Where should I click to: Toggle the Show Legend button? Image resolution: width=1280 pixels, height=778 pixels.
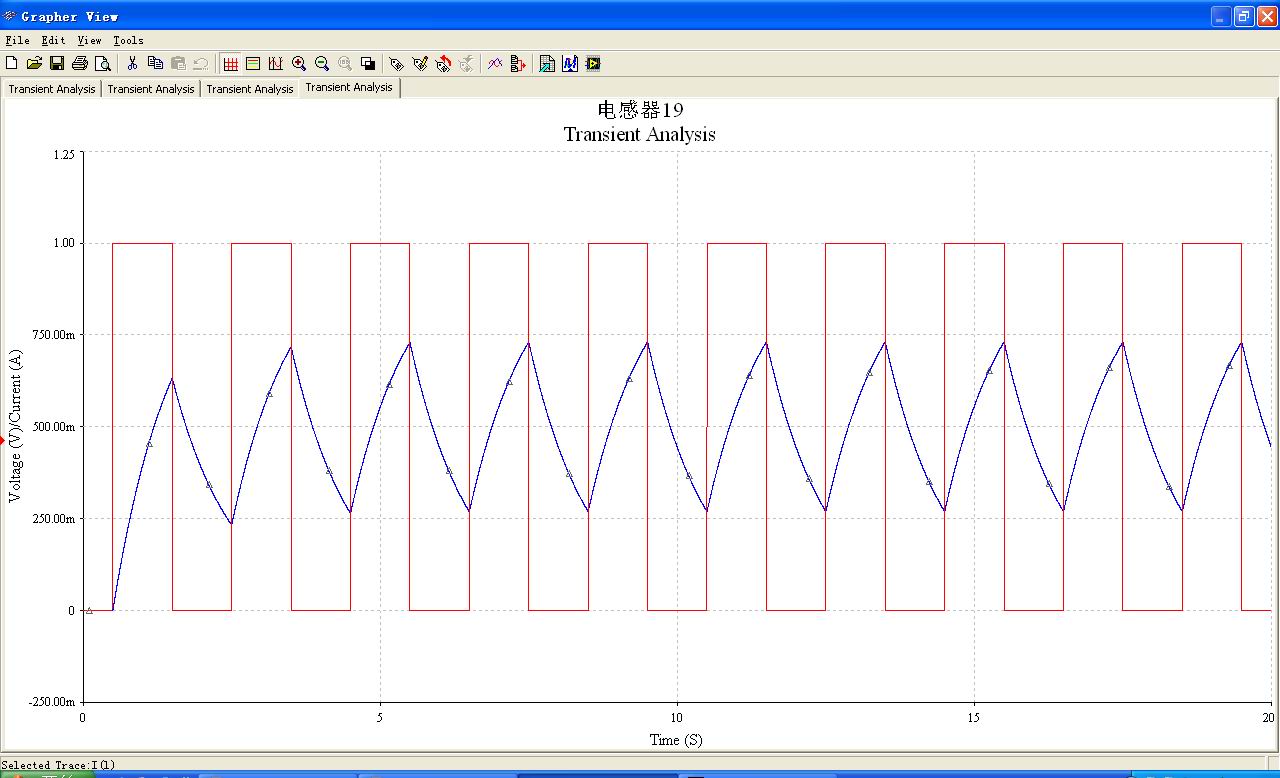[x=253, y=63]
